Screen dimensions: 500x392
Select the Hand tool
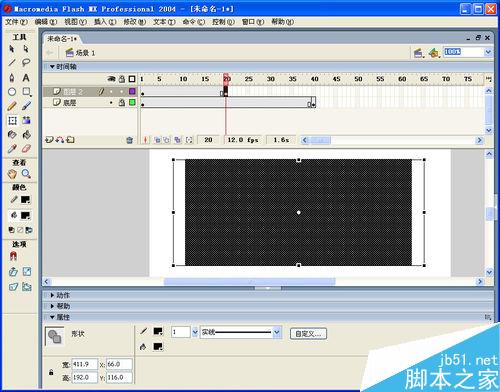click(x=12, y=174)
